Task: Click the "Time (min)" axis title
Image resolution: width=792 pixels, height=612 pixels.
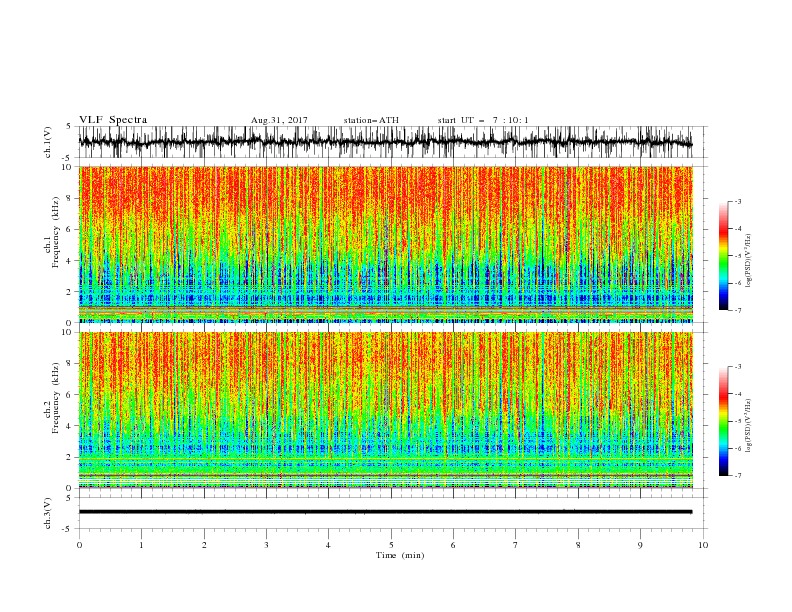Action: click(400, 555)
